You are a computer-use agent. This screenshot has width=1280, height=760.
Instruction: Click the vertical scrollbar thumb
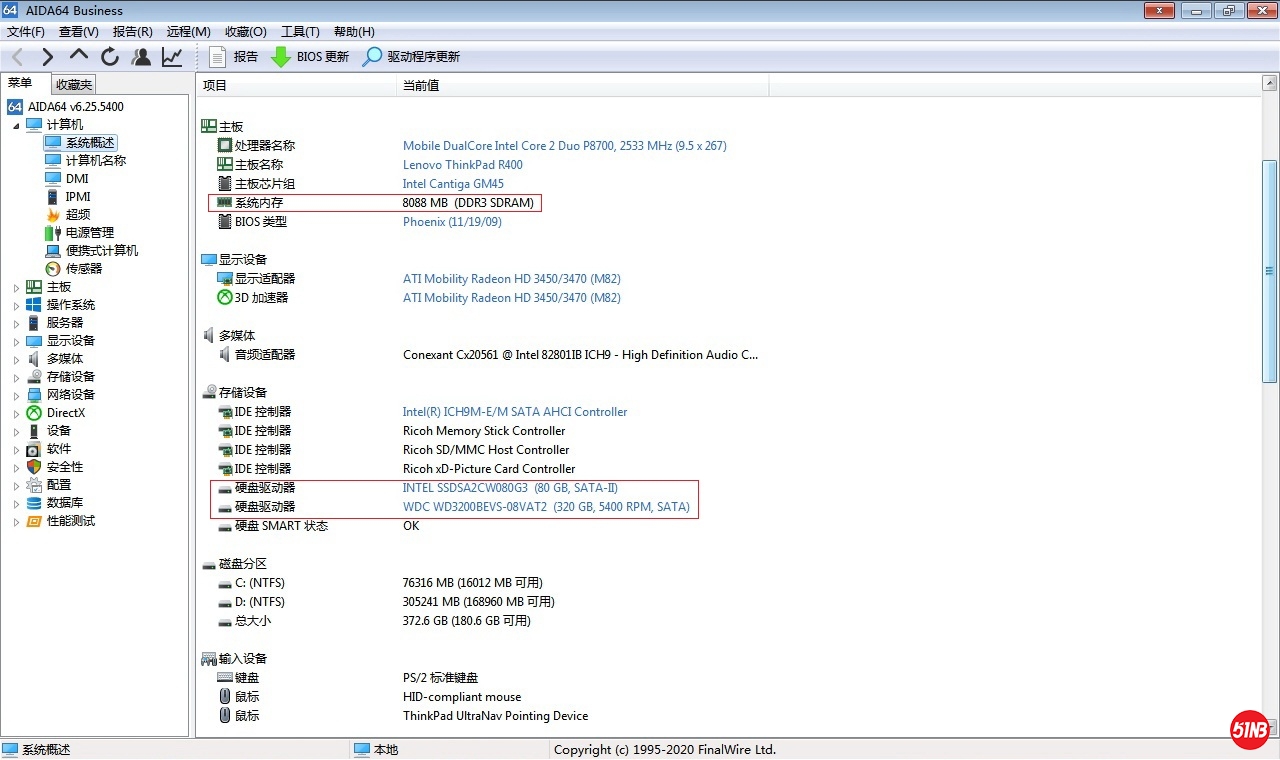click(x=1269, y=270)
